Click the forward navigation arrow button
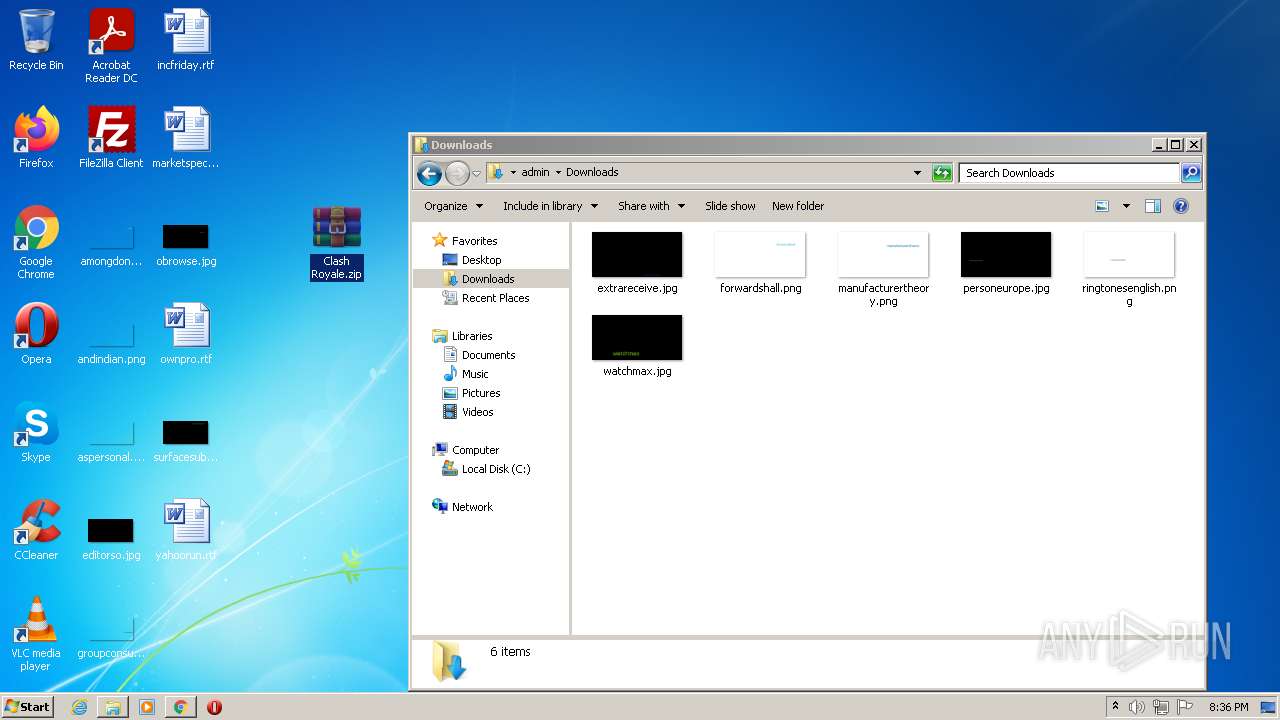This screenshot has height=720, width=1280. (x=457, y=173)
